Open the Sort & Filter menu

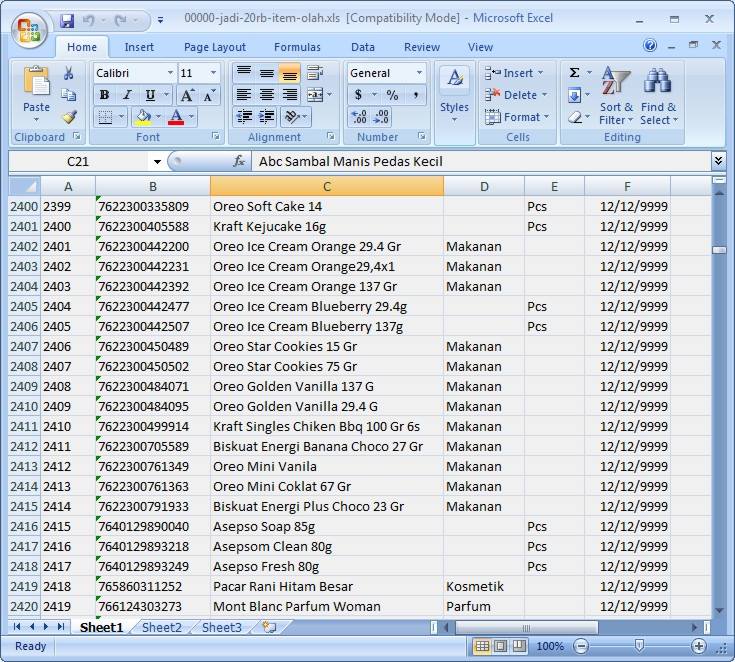click(616, 96)
